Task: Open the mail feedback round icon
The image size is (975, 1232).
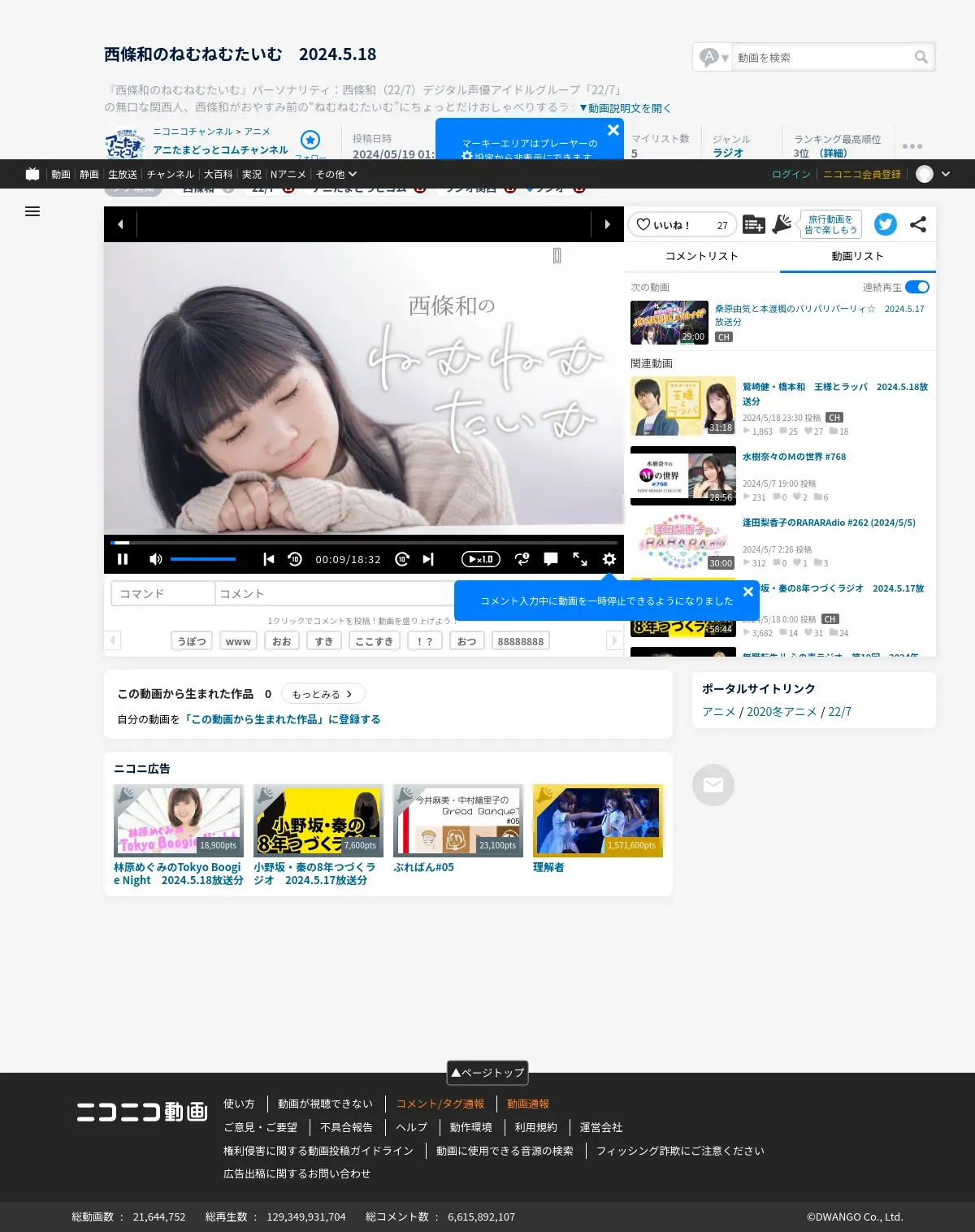Action: 713,784
